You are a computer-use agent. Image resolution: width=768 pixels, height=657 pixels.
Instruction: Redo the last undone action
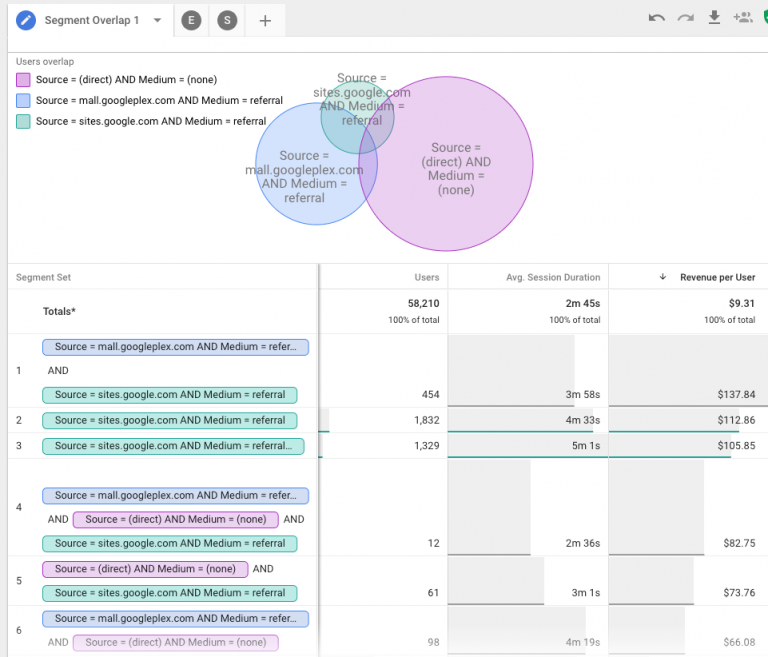(686, 18)
